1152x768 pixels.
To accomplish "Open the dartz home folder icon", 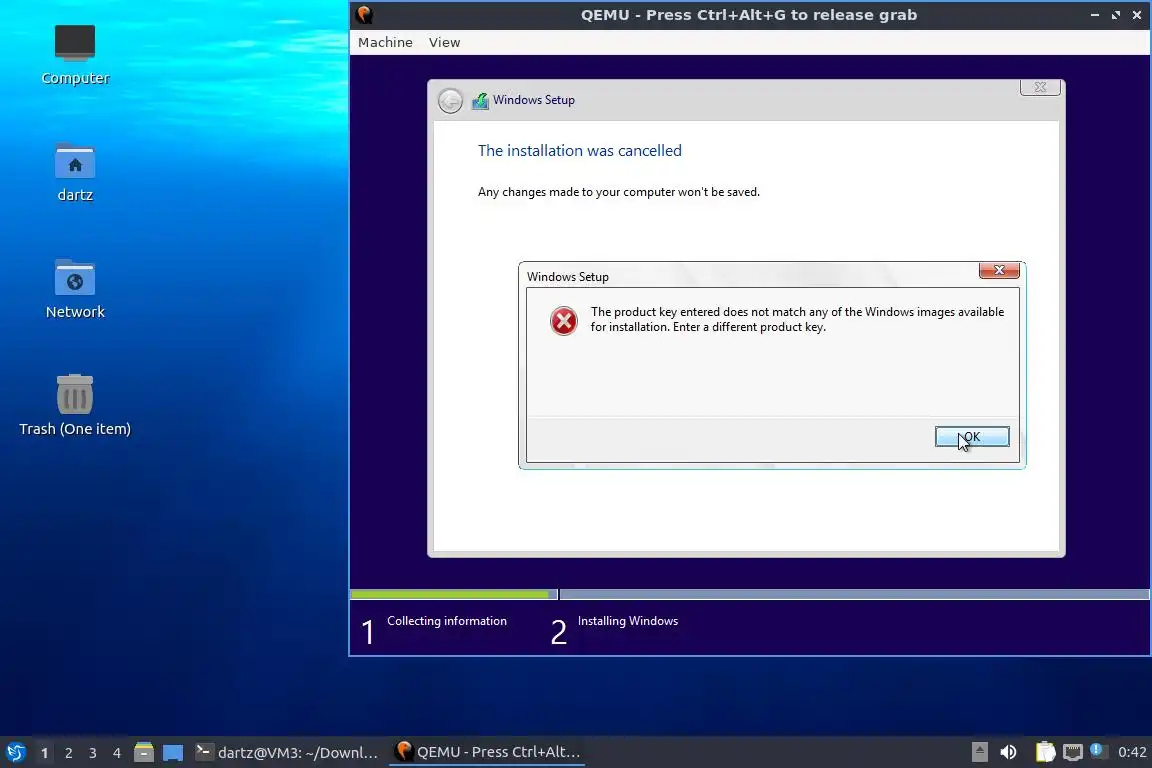I will click(x=75, y=173).
